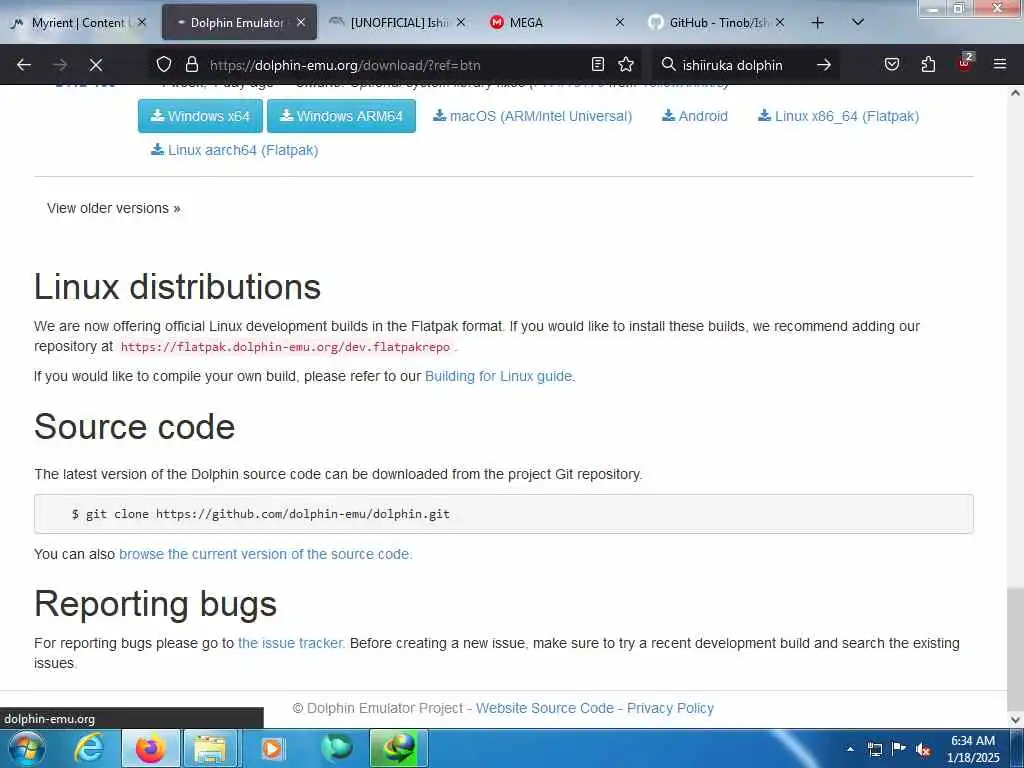Open a new tab with plus button
This screenshot has height=768, width=1024.
tap(817, 23)
